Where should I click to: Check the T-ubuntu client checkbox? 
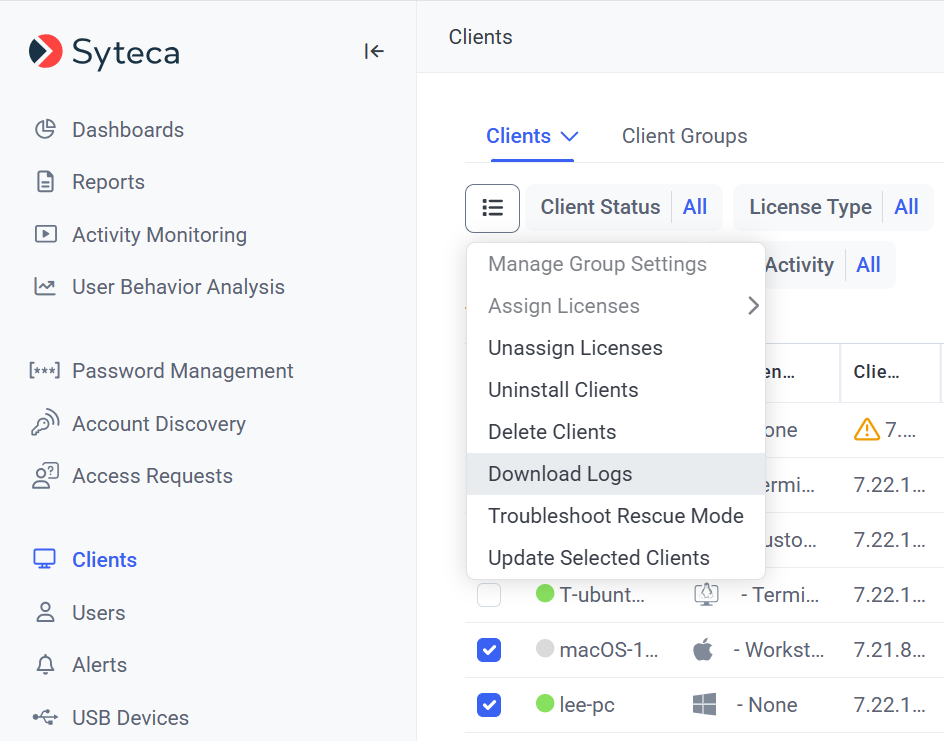(489, 595)
